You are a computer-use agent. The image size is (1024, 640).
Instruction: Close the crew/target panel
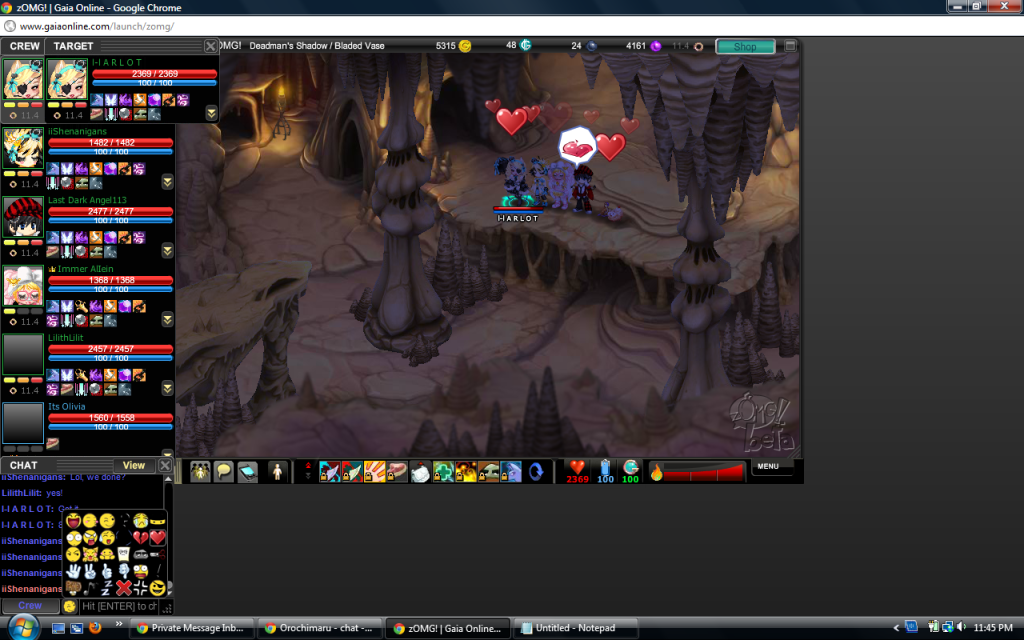(210, 46)
